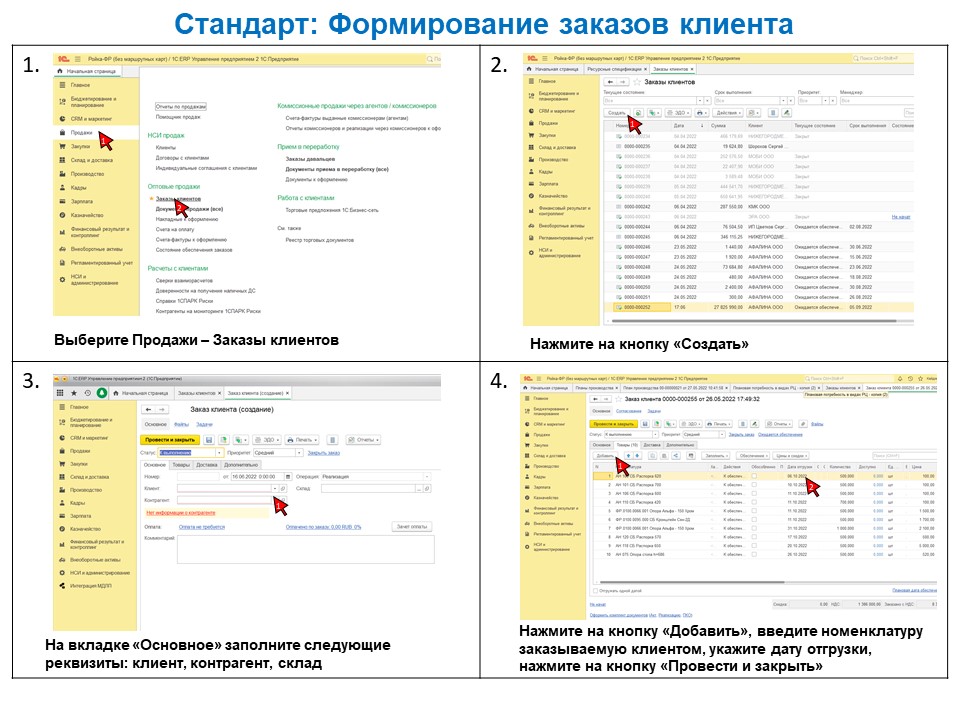Click open-record icon beside Клиент field in step 3
Screen dimensions: 960x720
(283, 488)
